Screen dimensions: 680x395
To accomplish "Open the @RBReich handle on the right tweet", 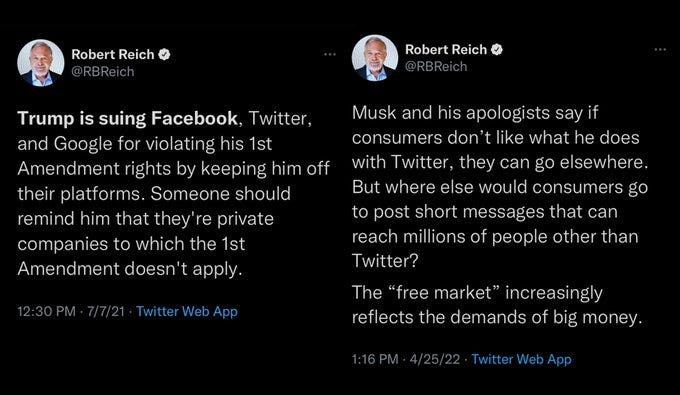I will 436,66.
